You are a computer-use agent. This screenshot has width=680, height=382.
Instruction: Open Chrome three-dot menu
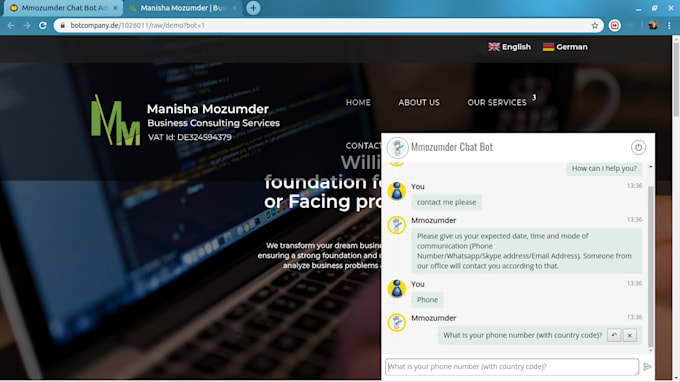click(669, 26)
